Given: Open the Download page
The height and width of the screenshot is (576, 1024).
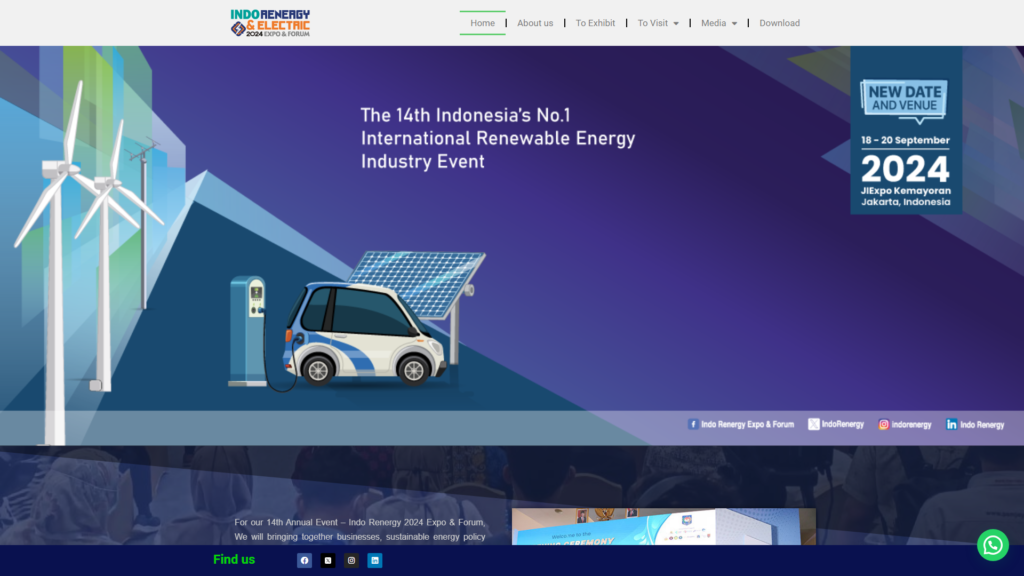Looking at the screenshot, I should pyautogui.click(x=779, y=23).
